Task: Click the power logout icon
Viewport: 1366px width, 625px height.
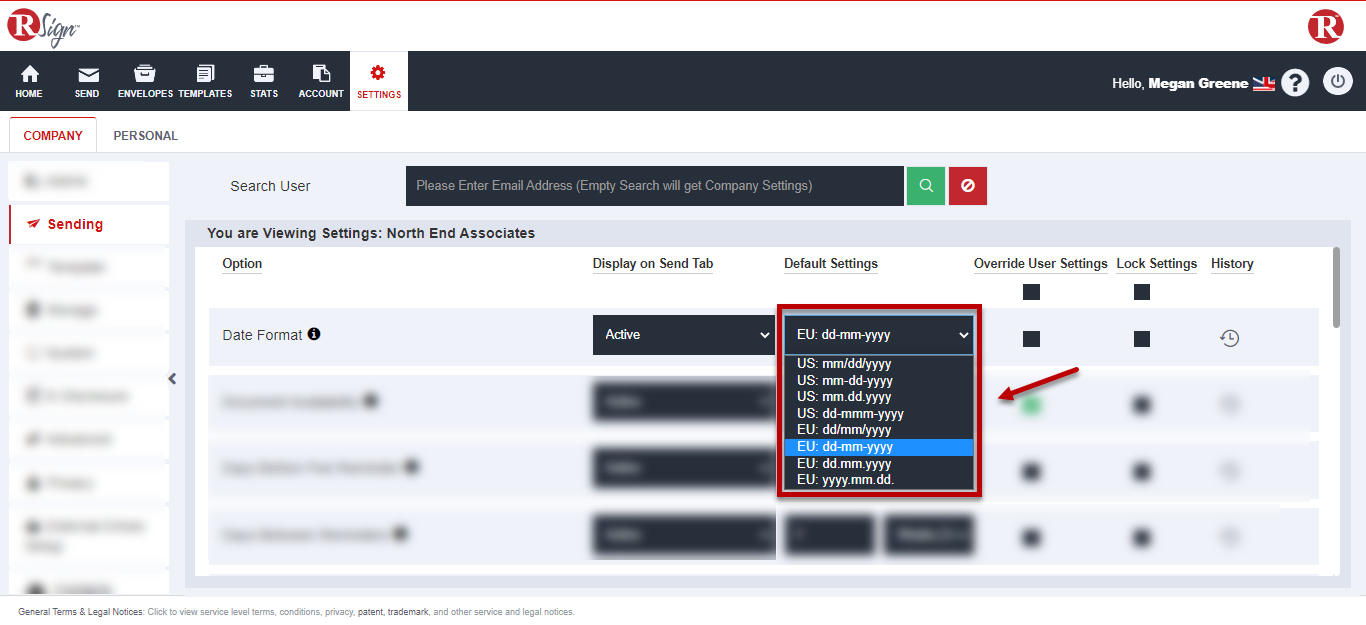Action: tap(1338, 81)
